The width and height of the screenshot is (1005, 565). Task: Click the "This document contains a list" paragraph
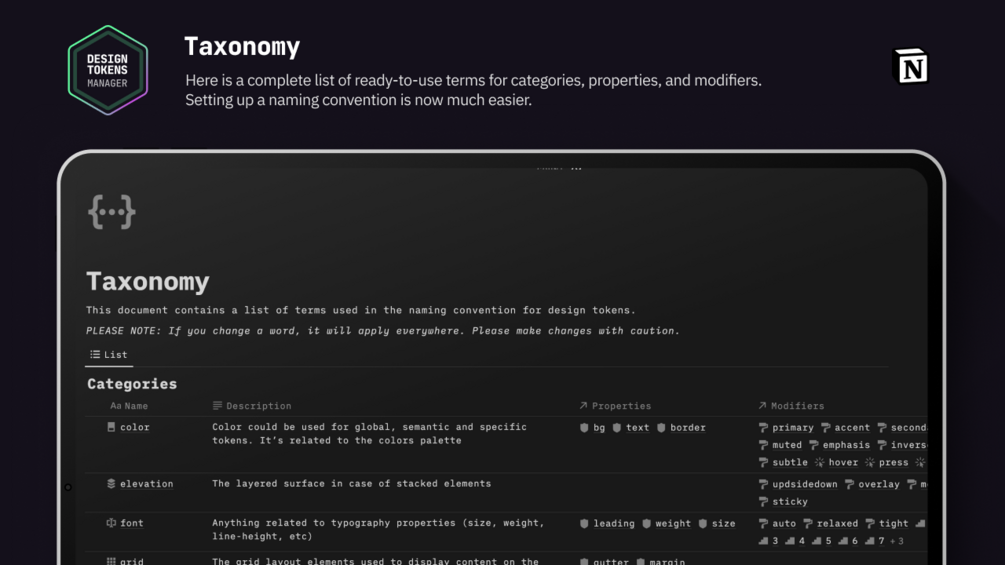click(360, 310)
